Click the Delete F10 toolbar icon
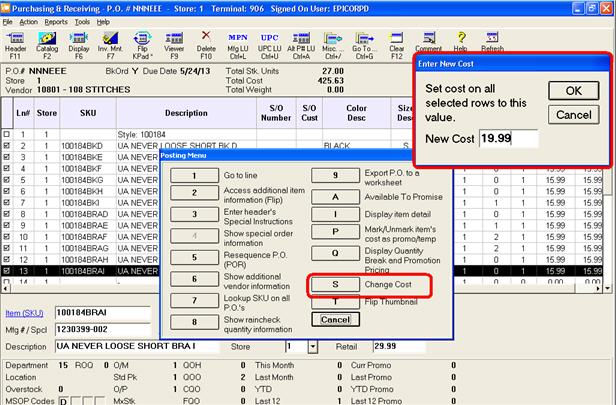The height and width of the screenshot is (405, 616). (205, 40)
